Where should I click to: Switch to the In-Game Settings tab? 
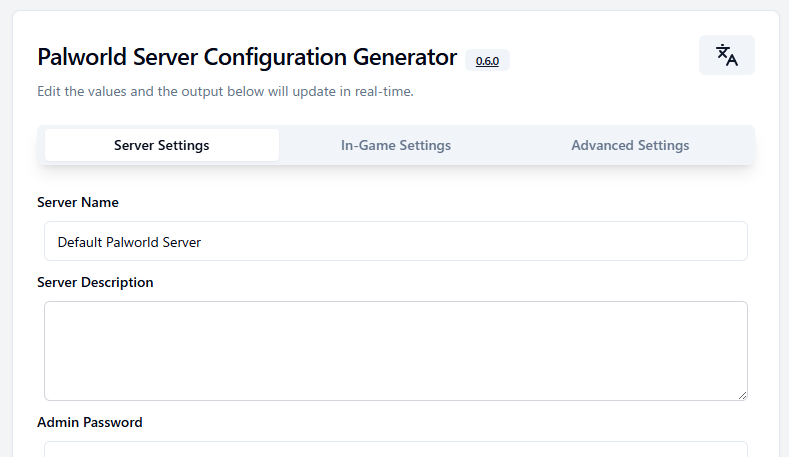396,145
